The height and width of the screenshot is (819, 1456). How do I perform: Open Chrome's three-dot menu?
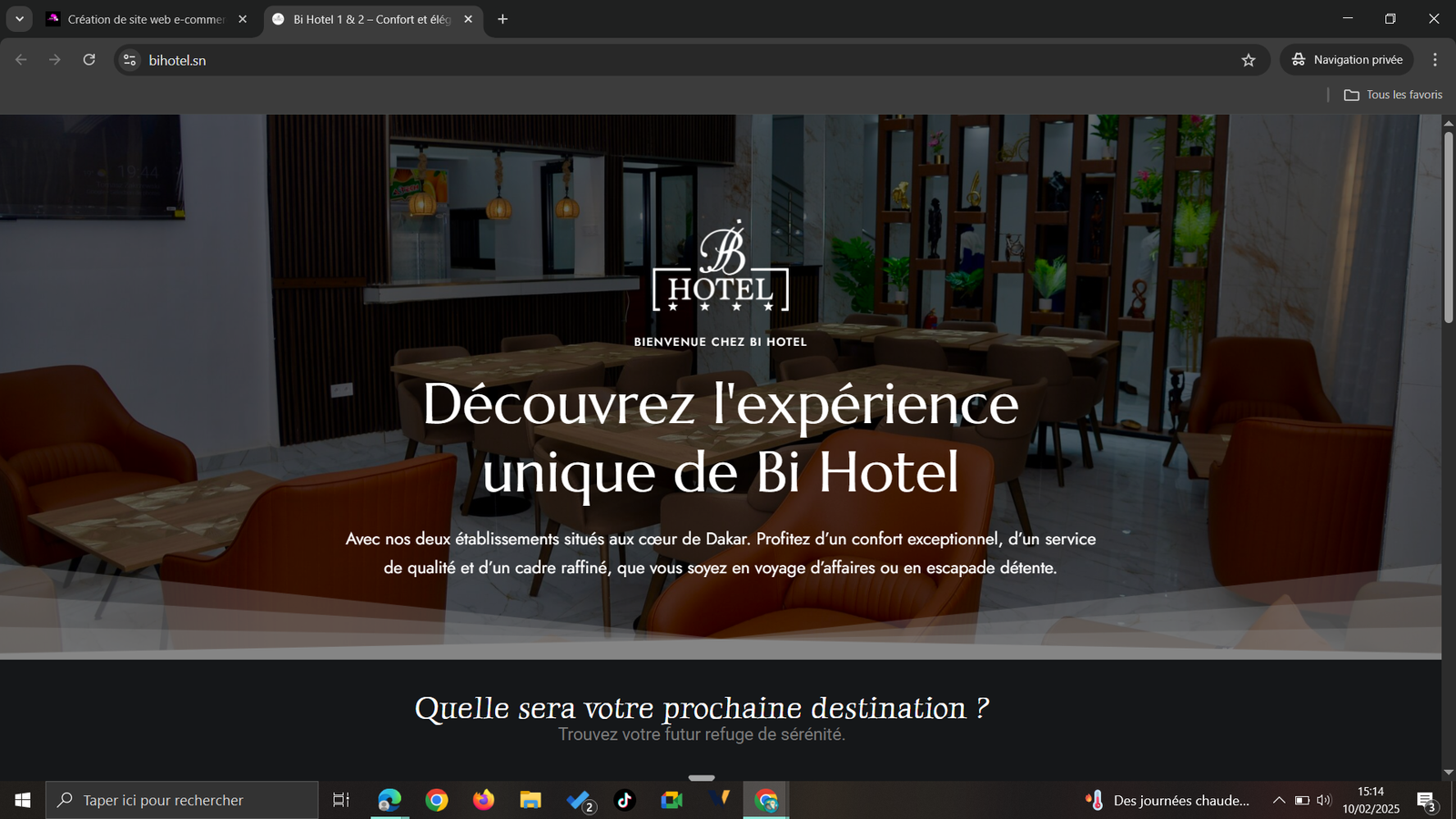1435,60
